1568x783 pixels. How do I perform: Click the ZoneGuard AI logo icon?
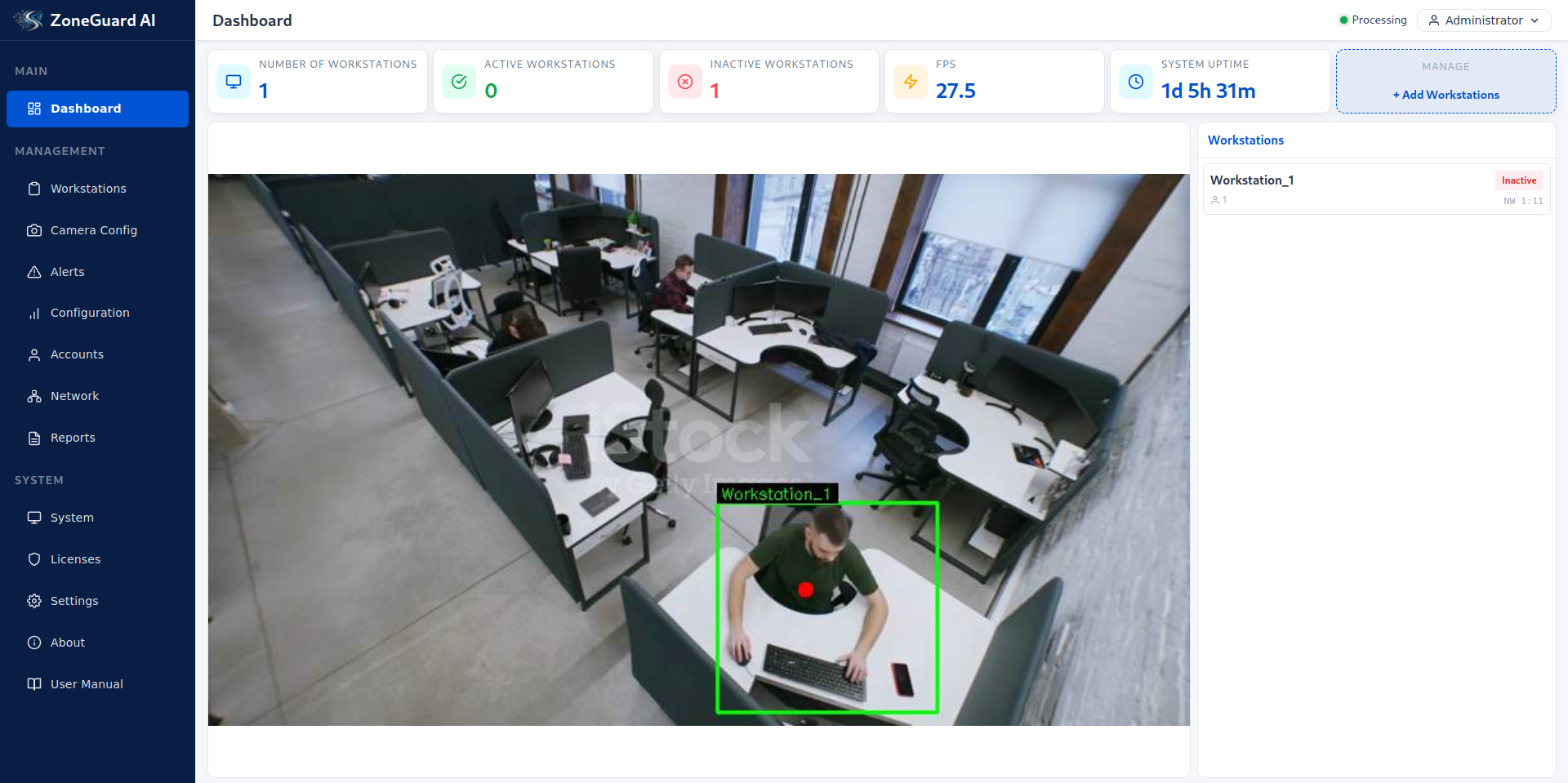[29, 20]
